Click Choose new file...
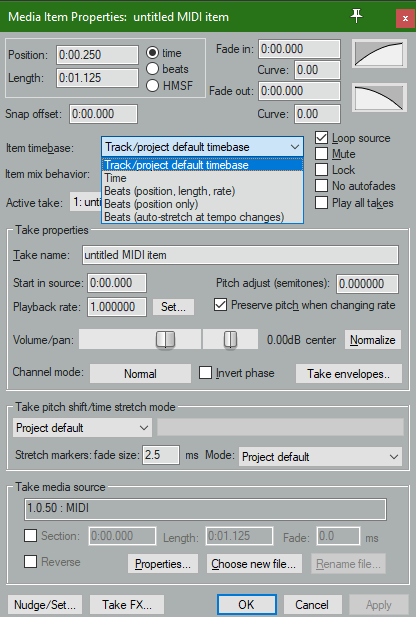The width and height of the screenshot is (416, 617). click(x=254, y=564)
